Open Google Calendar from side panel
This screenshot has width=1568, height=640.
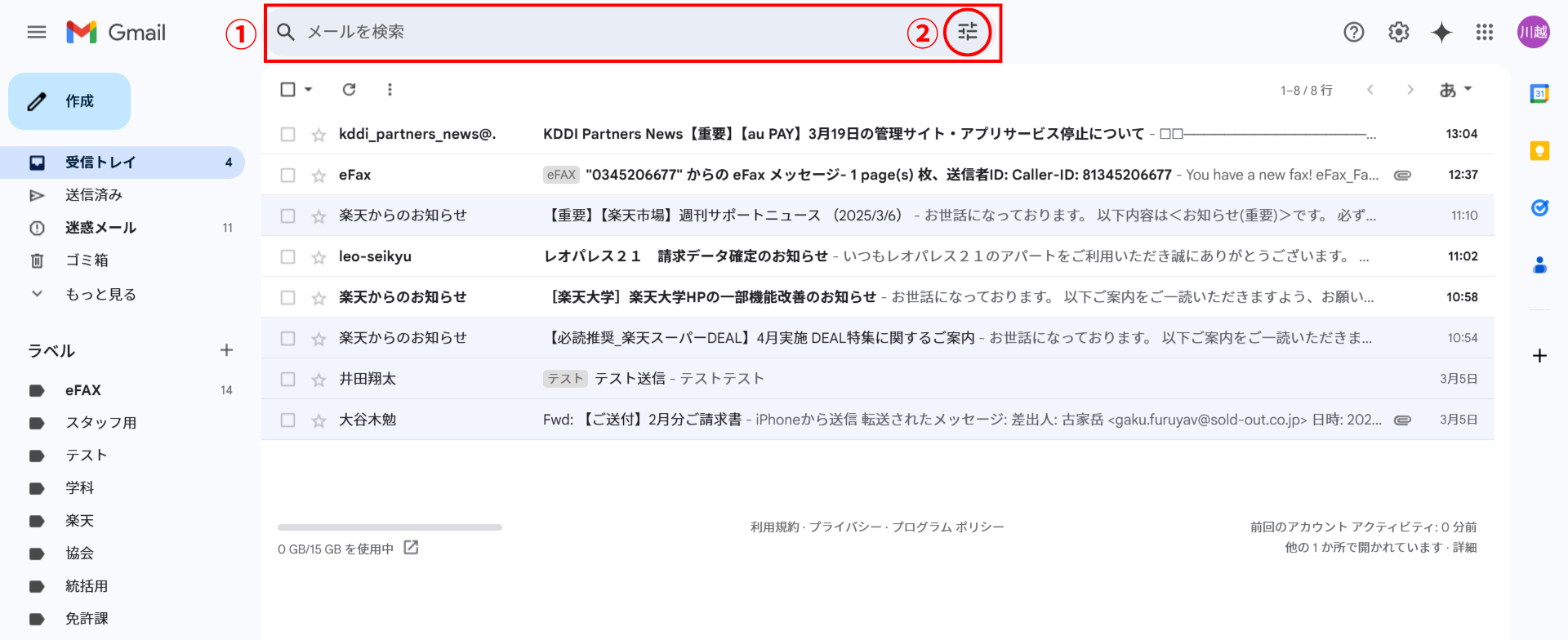(1539, 94)
